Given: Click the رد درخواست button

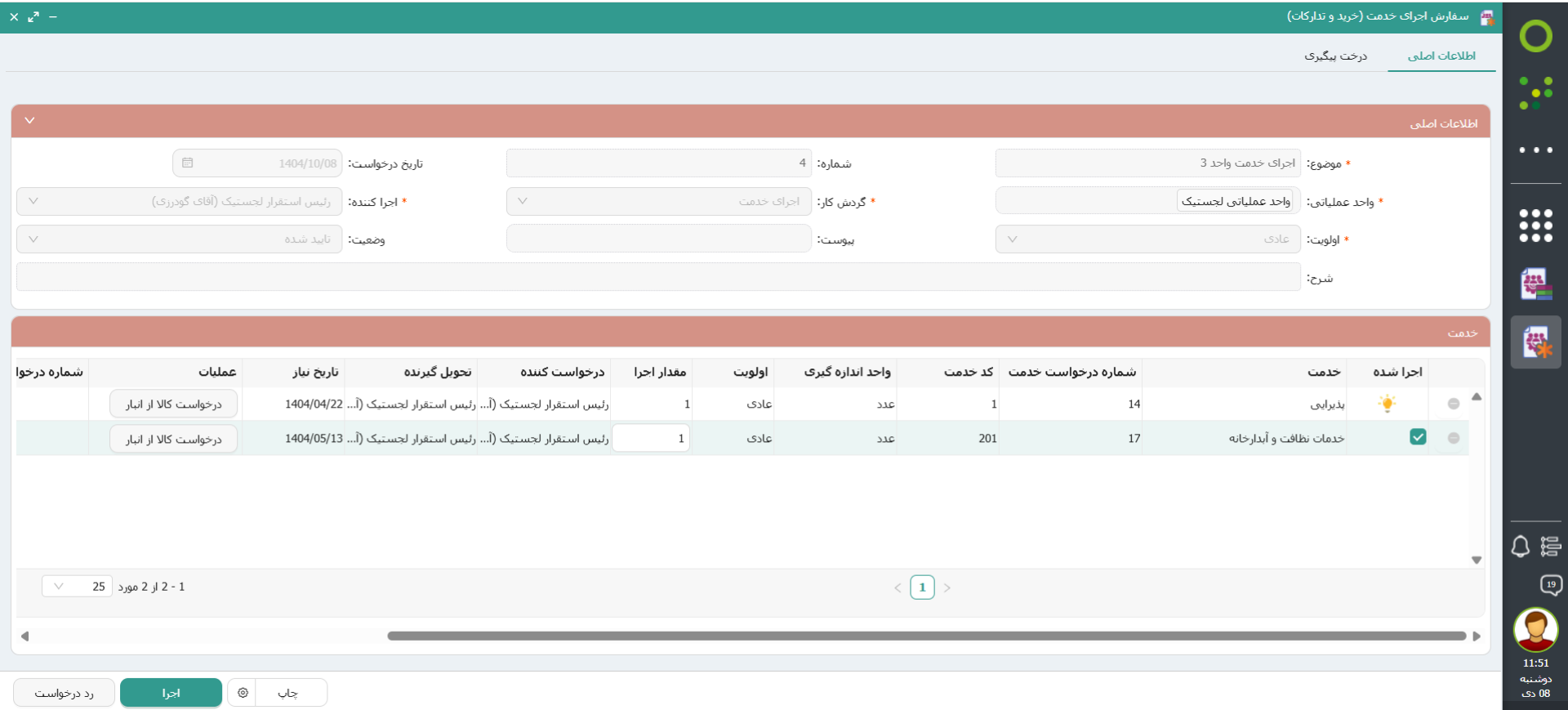Looking at the screenshot, I should tap(64, 693).
